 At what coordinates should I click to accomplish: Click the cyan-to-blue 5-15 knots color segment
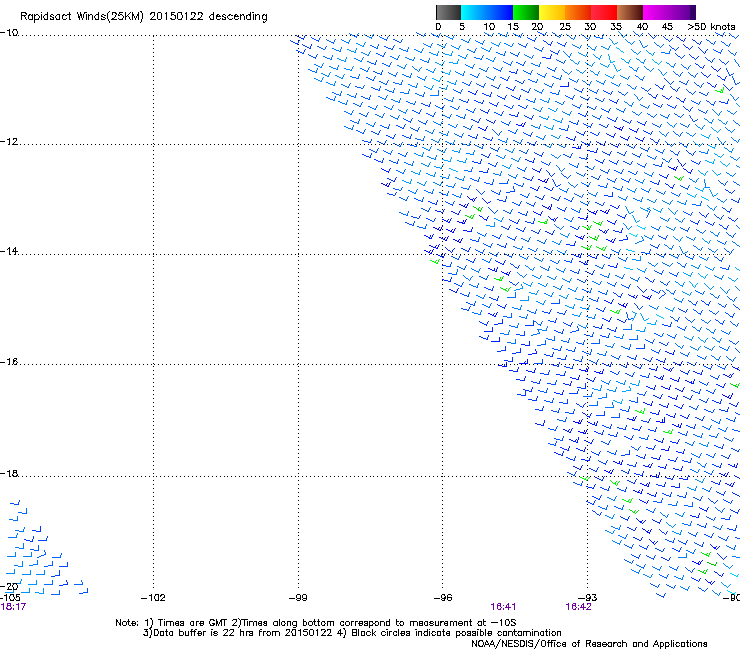pos(487,12)
